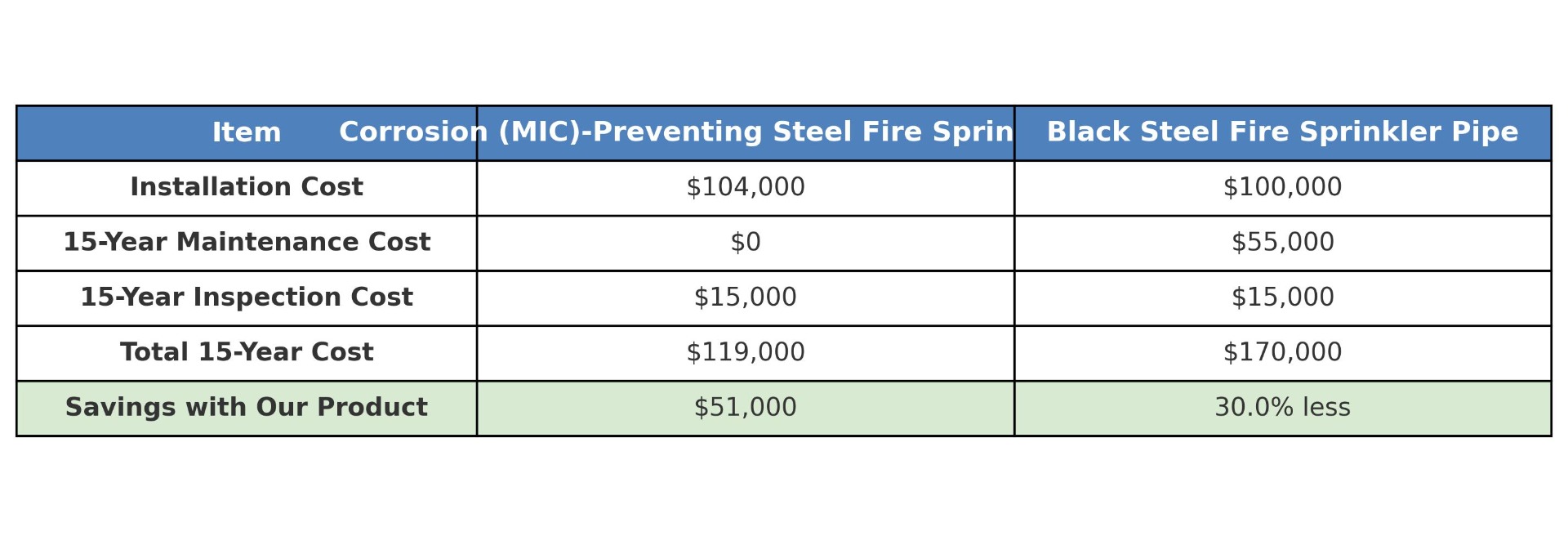Select the Black Steel Fire Sprinkler Pipe header
The height and width of the screenshot is (541, 1568).
[1282, 133]
